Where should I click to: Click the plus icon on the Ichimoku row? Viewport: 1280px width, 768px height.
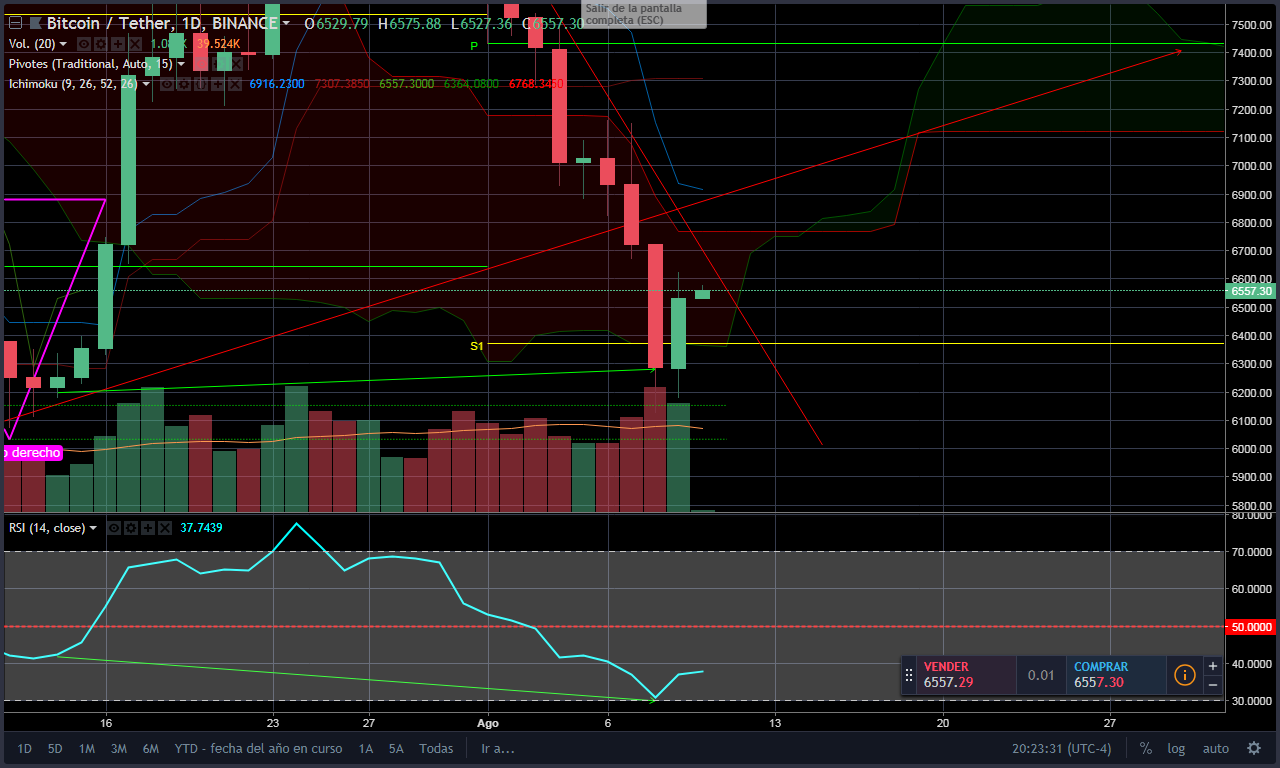coord(219,84)
